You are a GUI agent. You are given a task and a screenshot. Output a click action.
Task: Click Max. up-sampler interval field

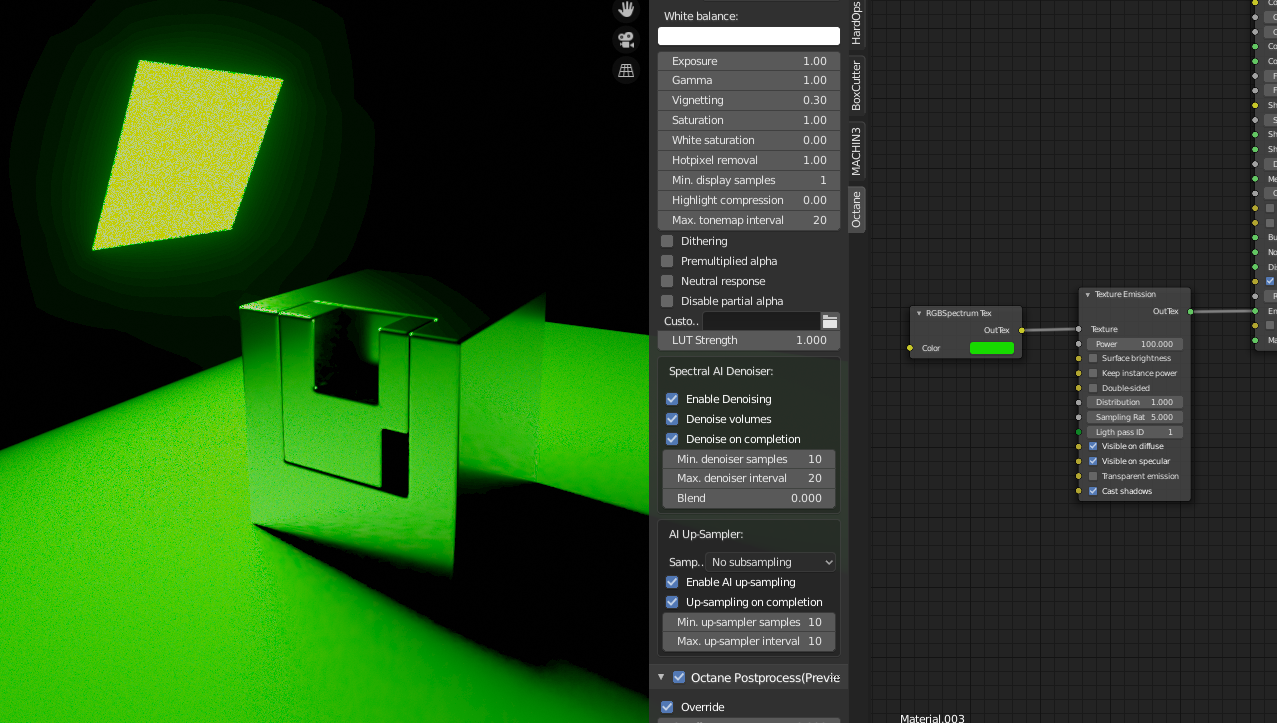[x=749, y=641]
